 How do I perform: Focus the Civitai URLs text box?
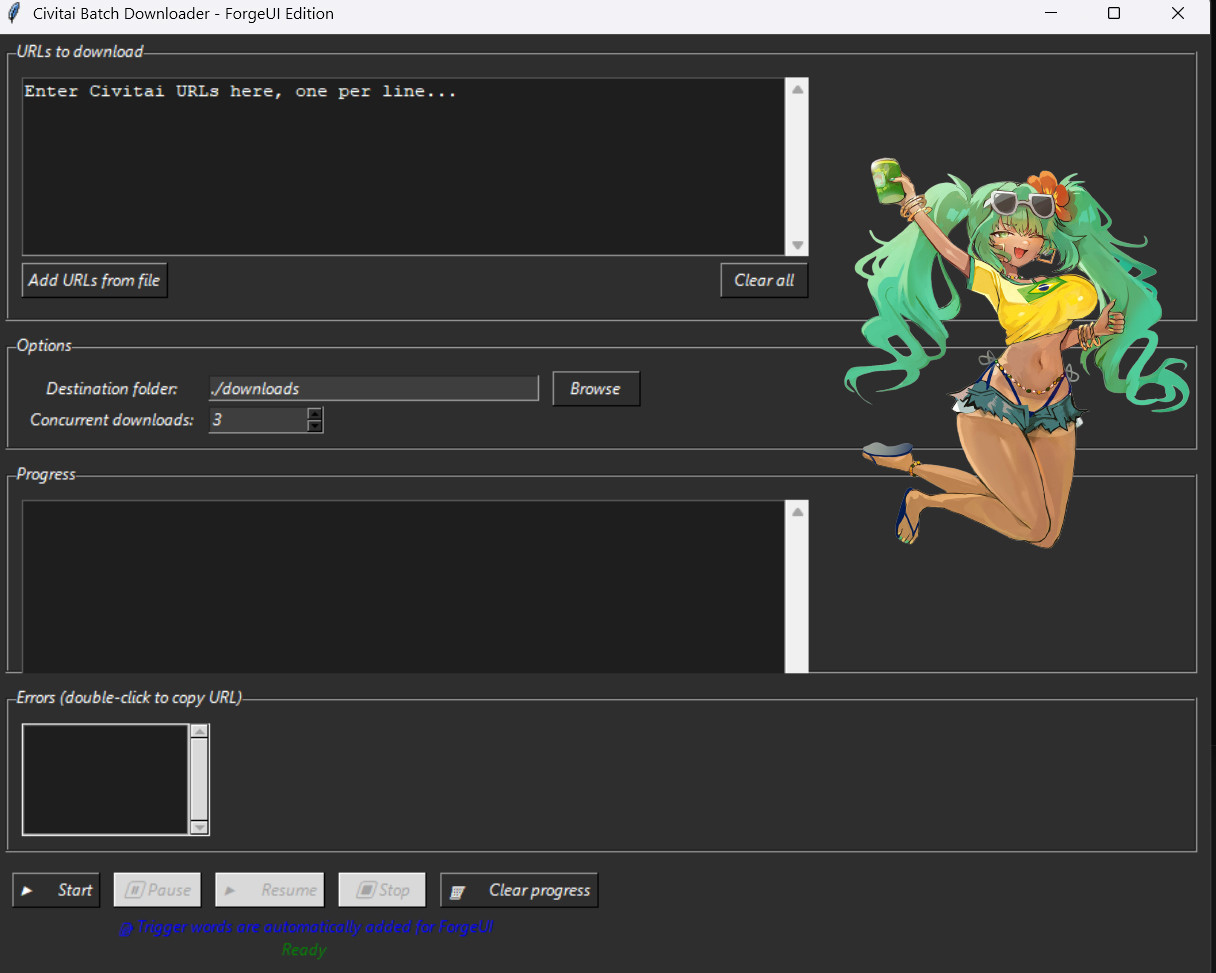[404, 166]
